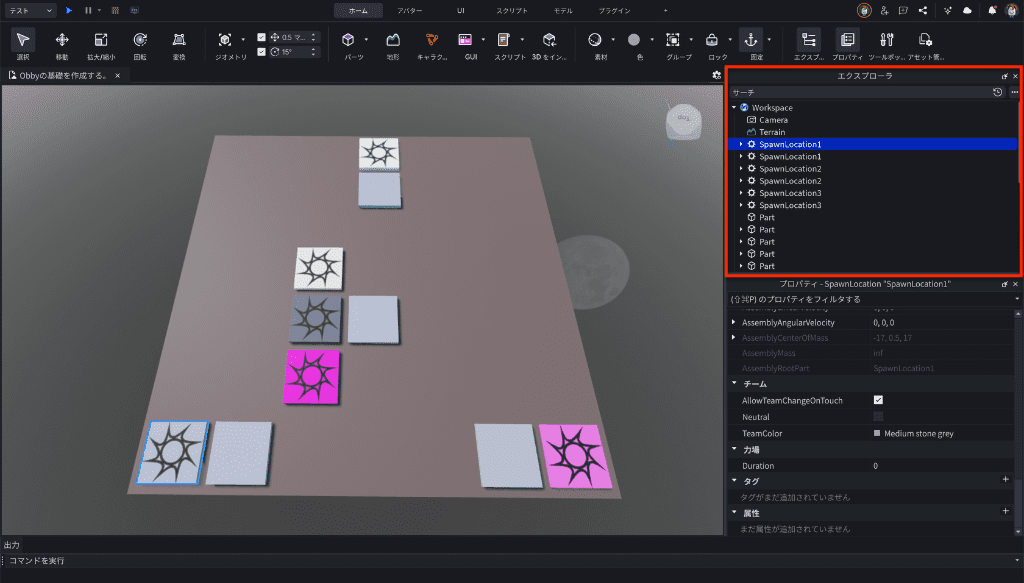
Task: Toggle the 0.5 move snapping checkbox
Action: (x=262, y=37)
